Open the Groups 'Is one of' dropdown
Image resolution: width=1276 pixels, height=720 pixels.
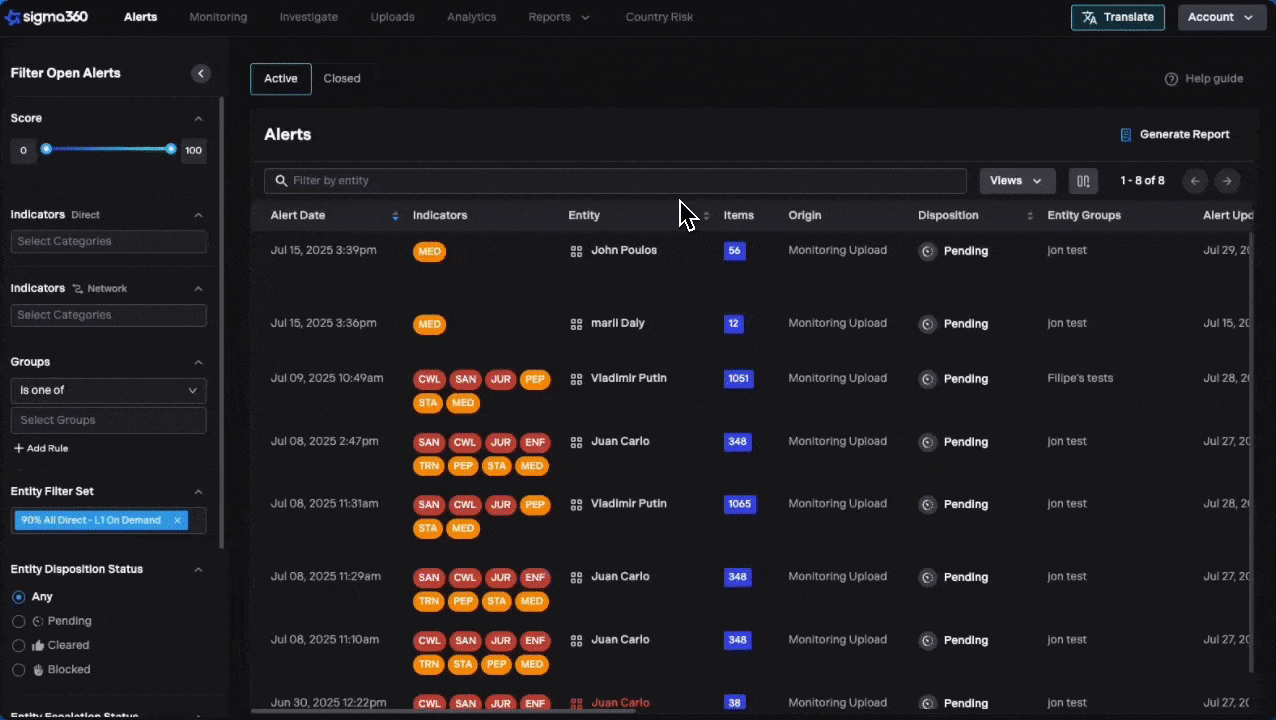[x=108, y=391]
